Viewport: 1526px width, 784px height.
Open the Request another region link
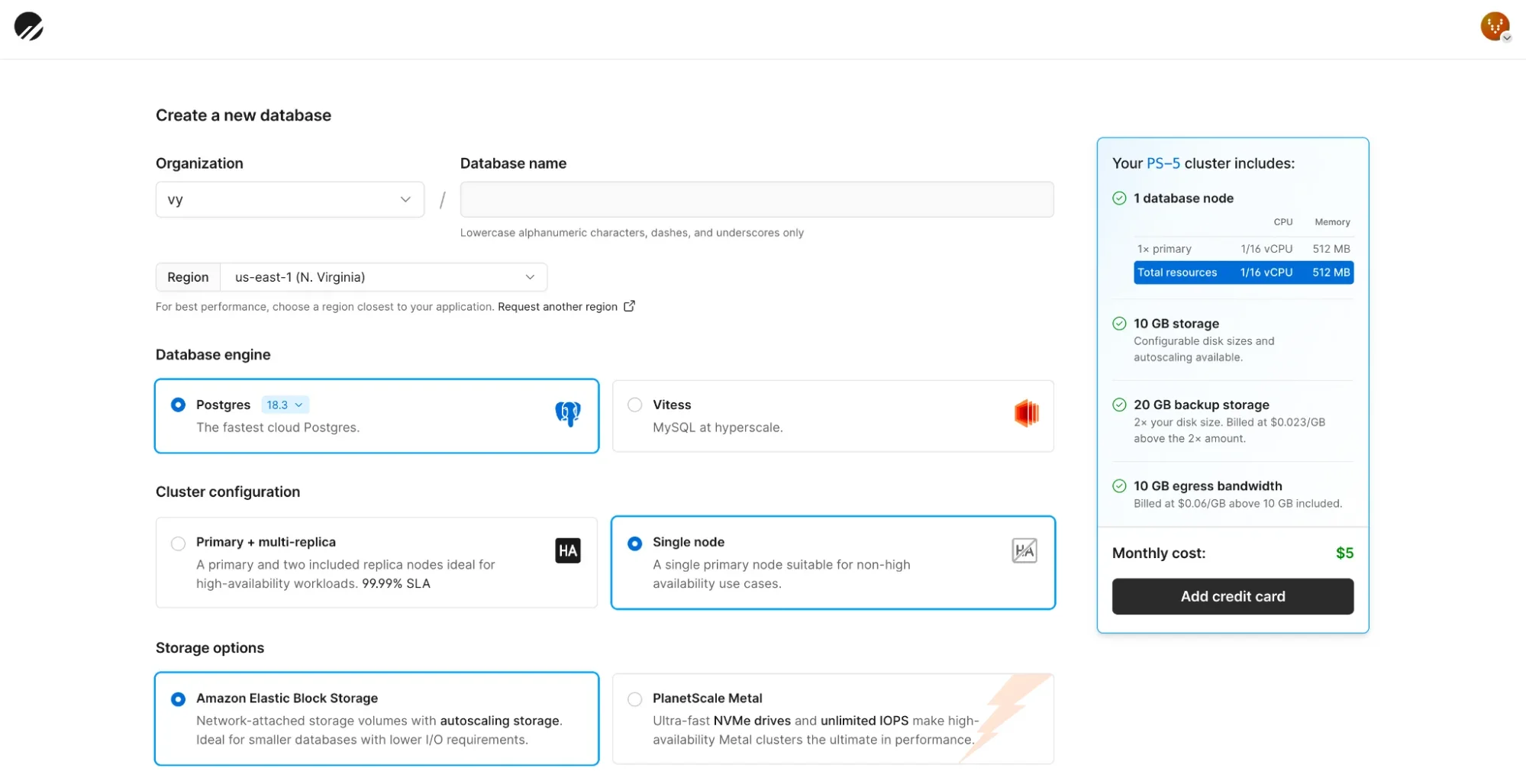(x=557, y=306)
